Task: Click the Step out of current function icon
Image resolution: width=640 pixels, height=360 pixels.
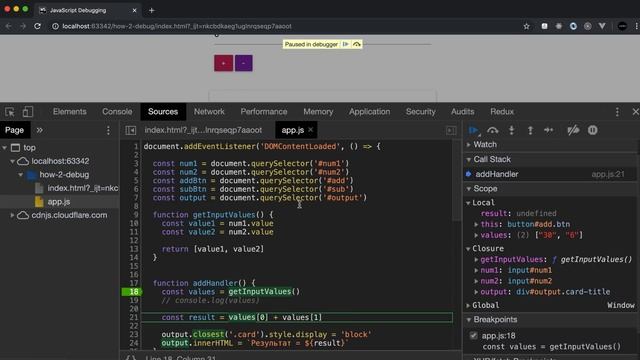Action: point(530,130)
